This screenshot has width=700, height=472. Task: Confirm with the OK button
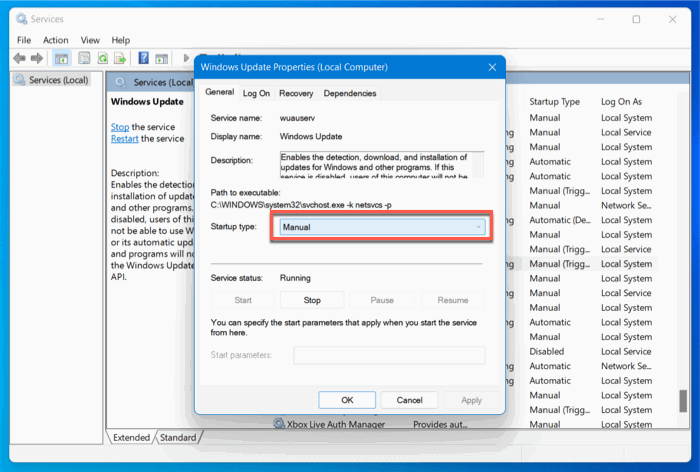347,400
